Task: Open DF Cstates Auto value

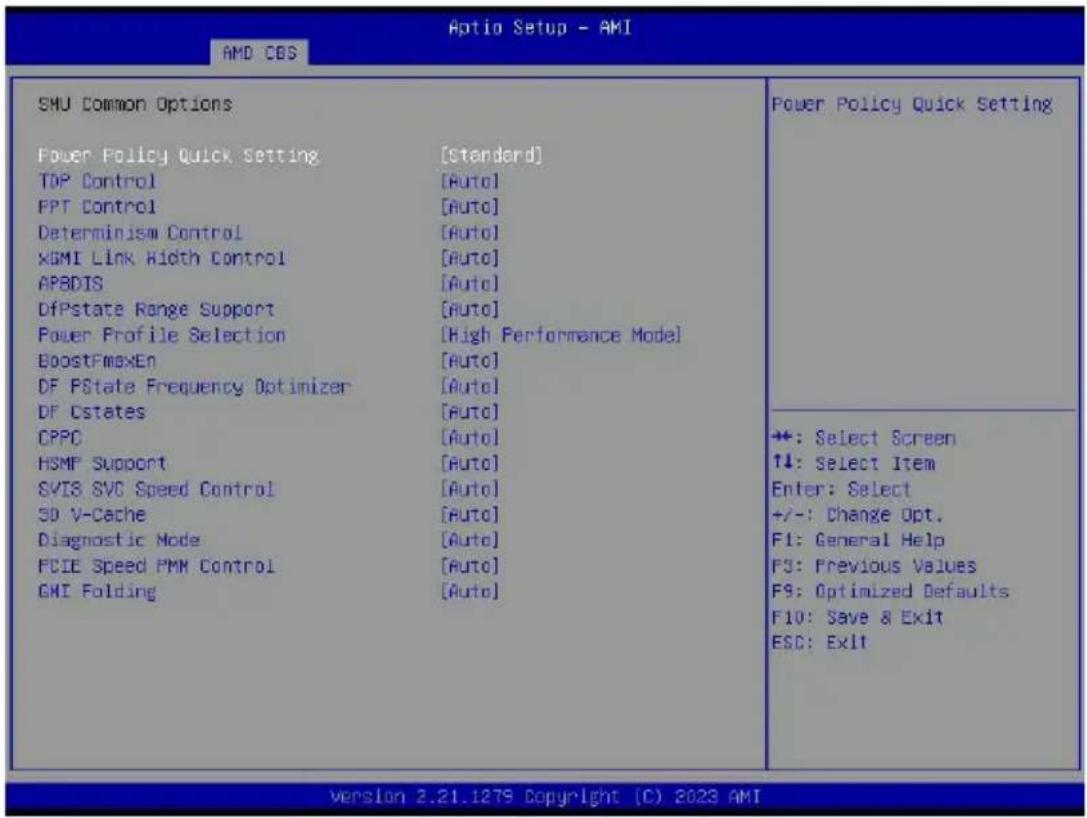Action: click(469, 412)
